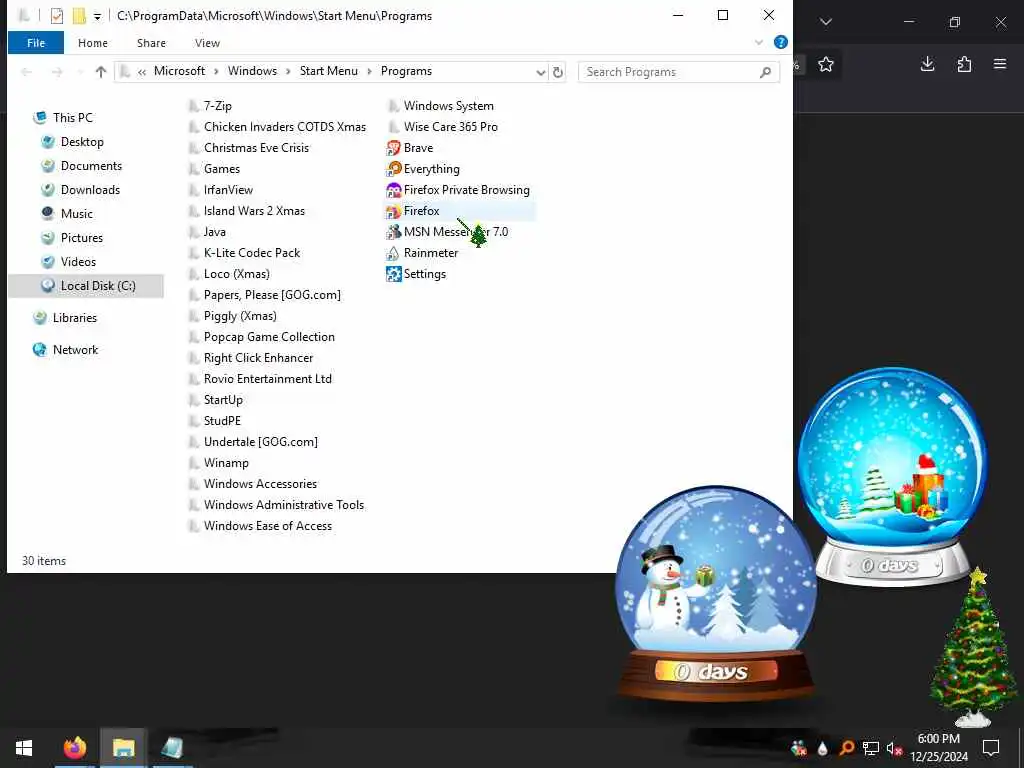The height and width of the screenshot is (768, 1024).
Task: Expand the Microsoft breadcrumb chevron
Action: pyautogui.click(x=217, y=72)
